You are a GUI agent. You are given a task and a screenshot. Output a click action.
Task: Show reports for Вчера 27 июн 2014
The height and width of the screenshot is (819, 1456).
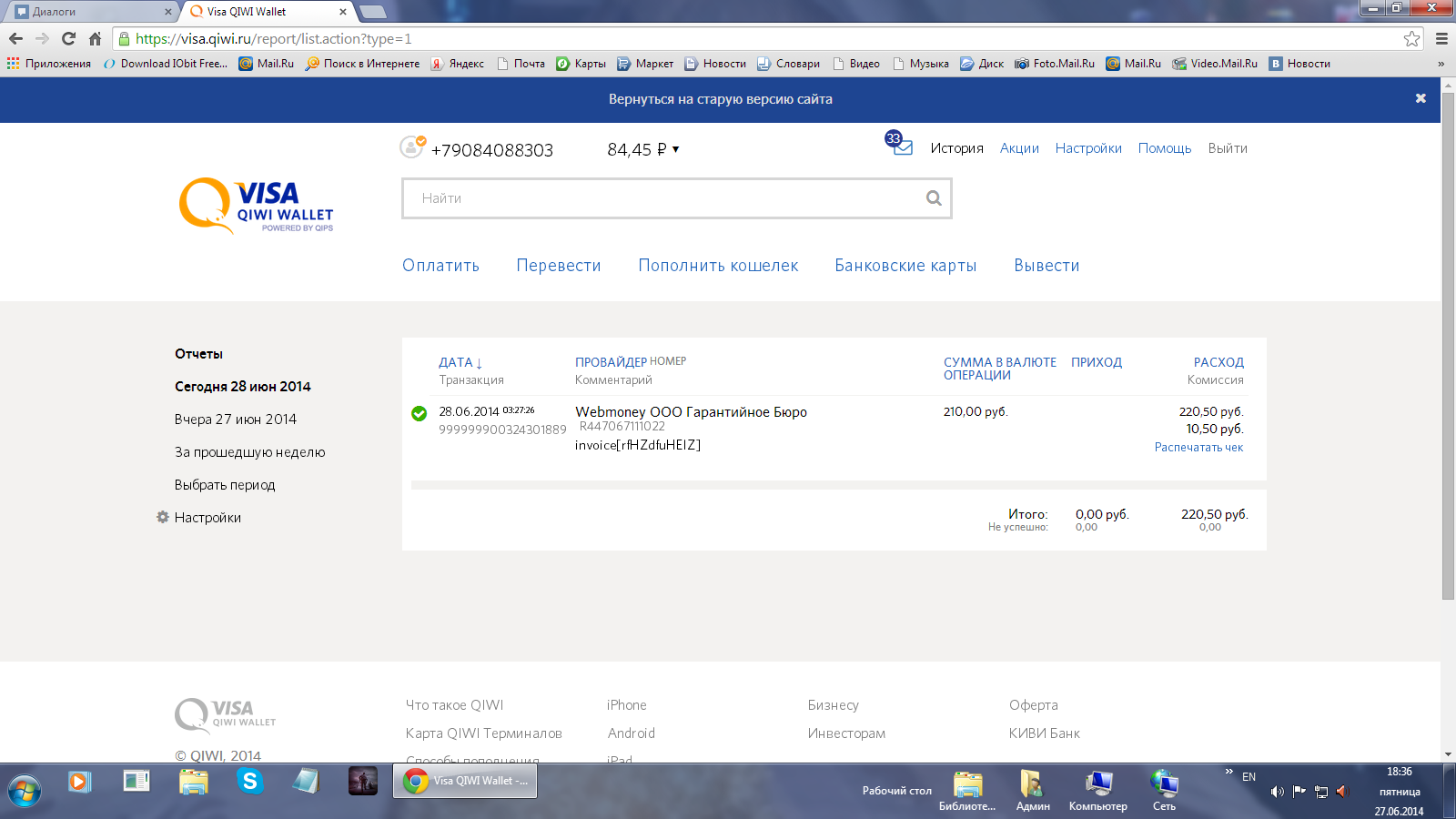(236, 420)
